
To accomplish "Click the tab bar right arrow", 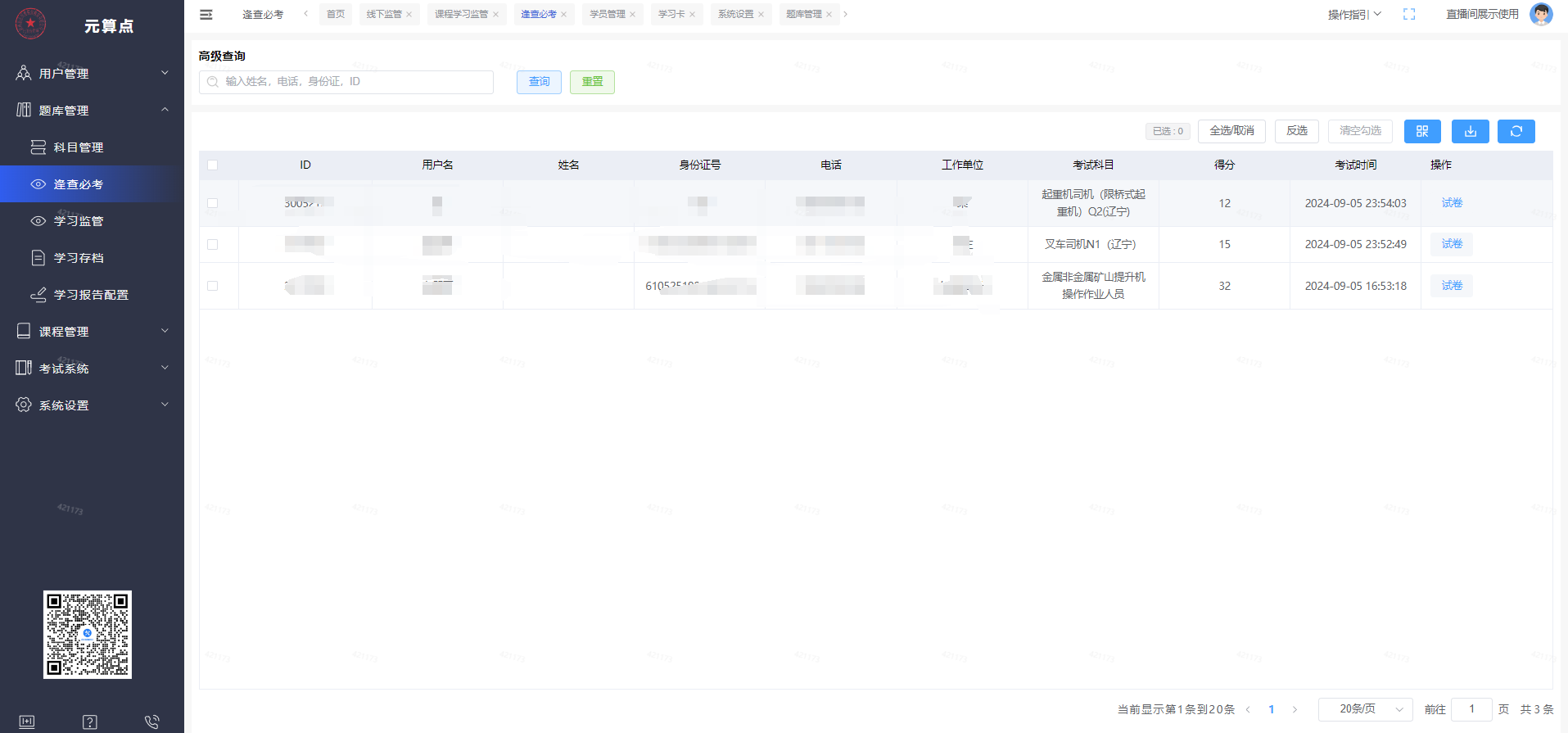I will (x=846, y=14).
